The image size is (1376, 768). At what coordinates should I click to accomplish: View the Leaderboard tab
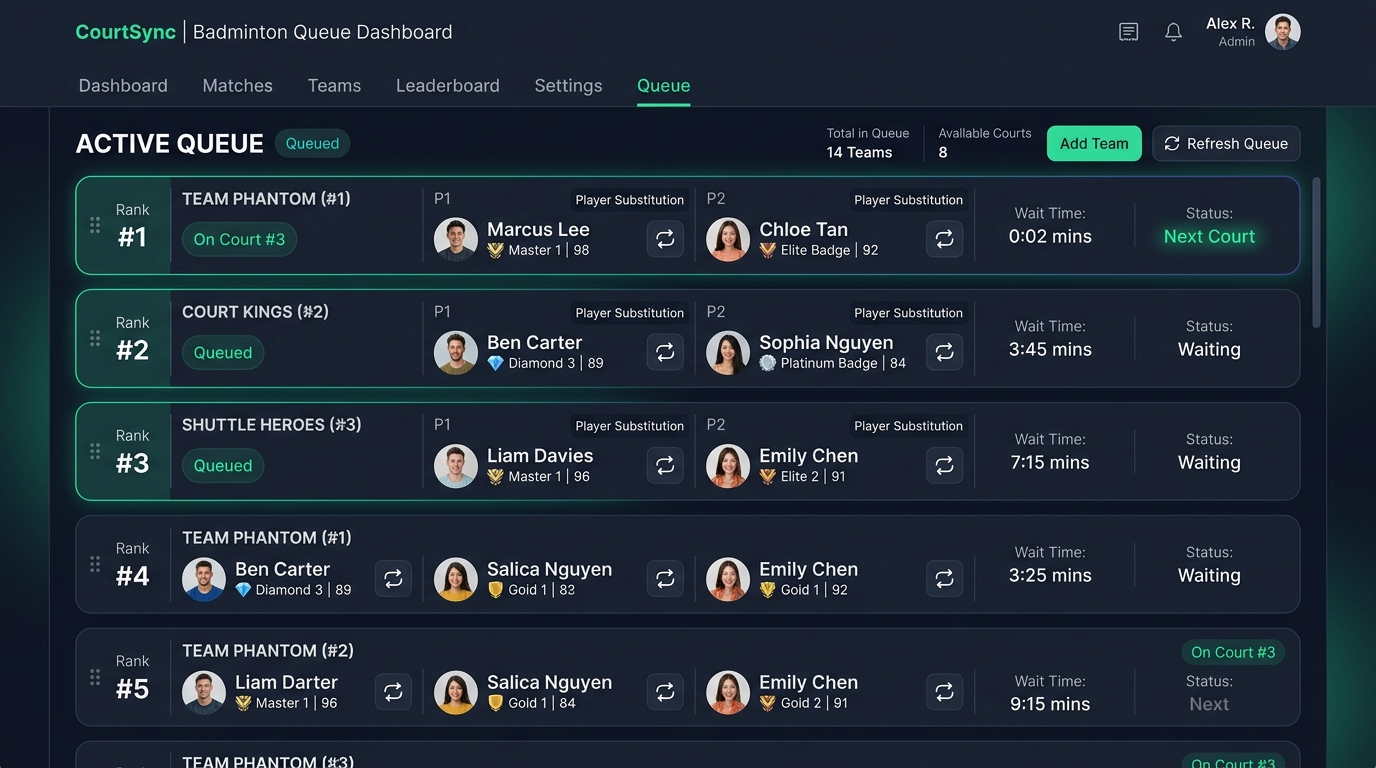(x=448, y=86)
